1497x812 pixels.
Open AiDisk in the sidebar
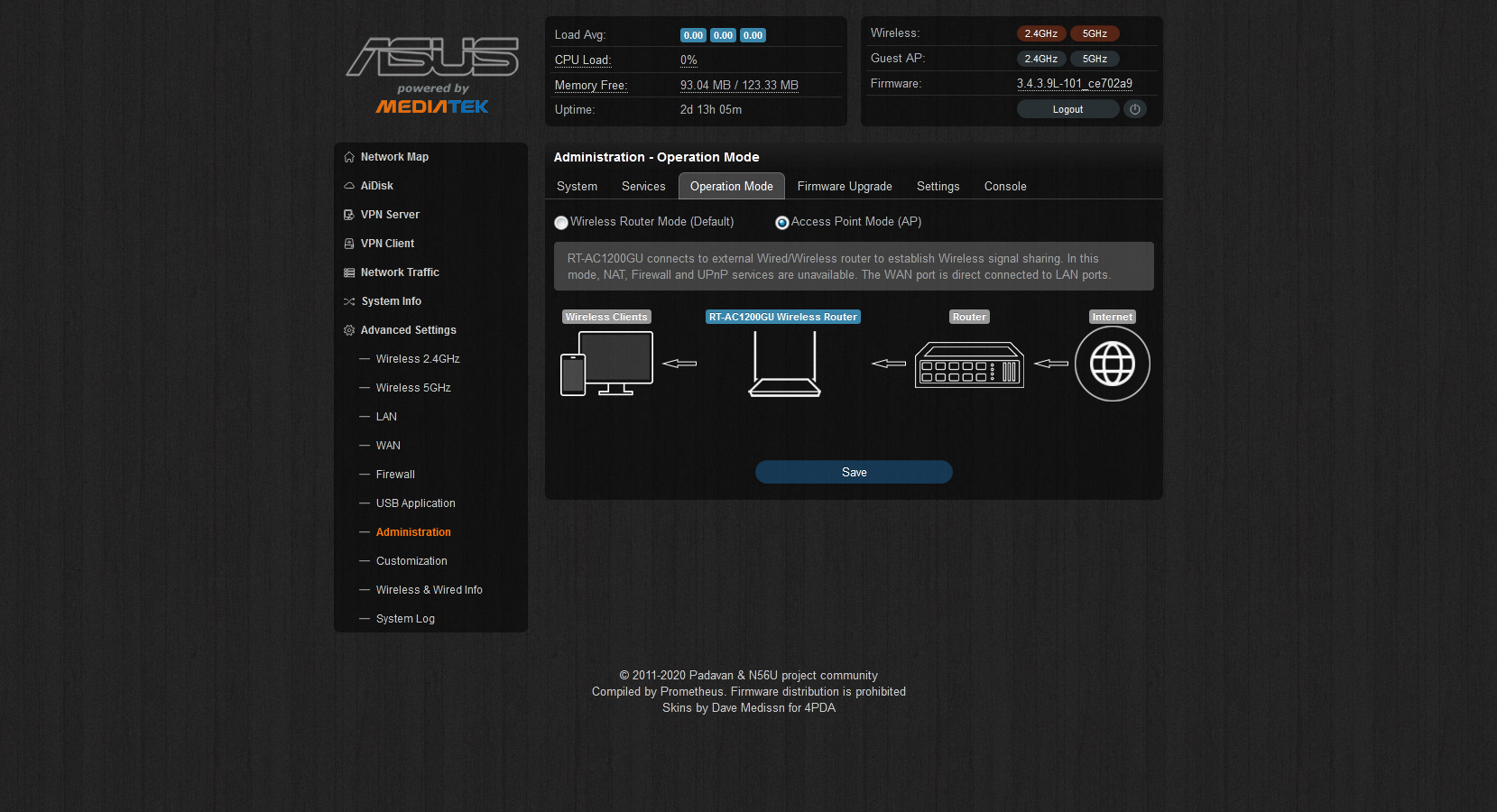(x=377, y=186)
